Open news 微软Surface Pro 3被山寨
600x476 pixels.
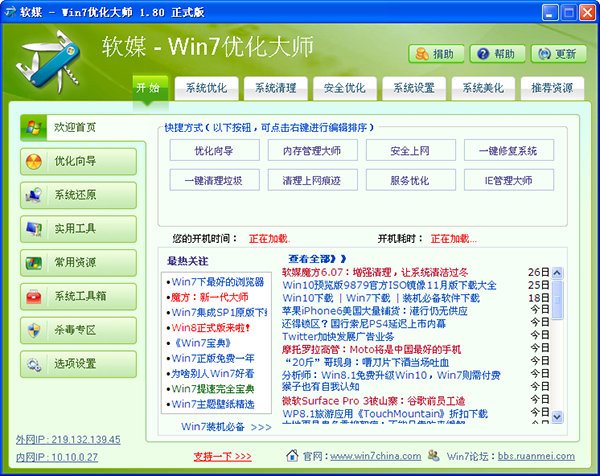pos(373,401)
